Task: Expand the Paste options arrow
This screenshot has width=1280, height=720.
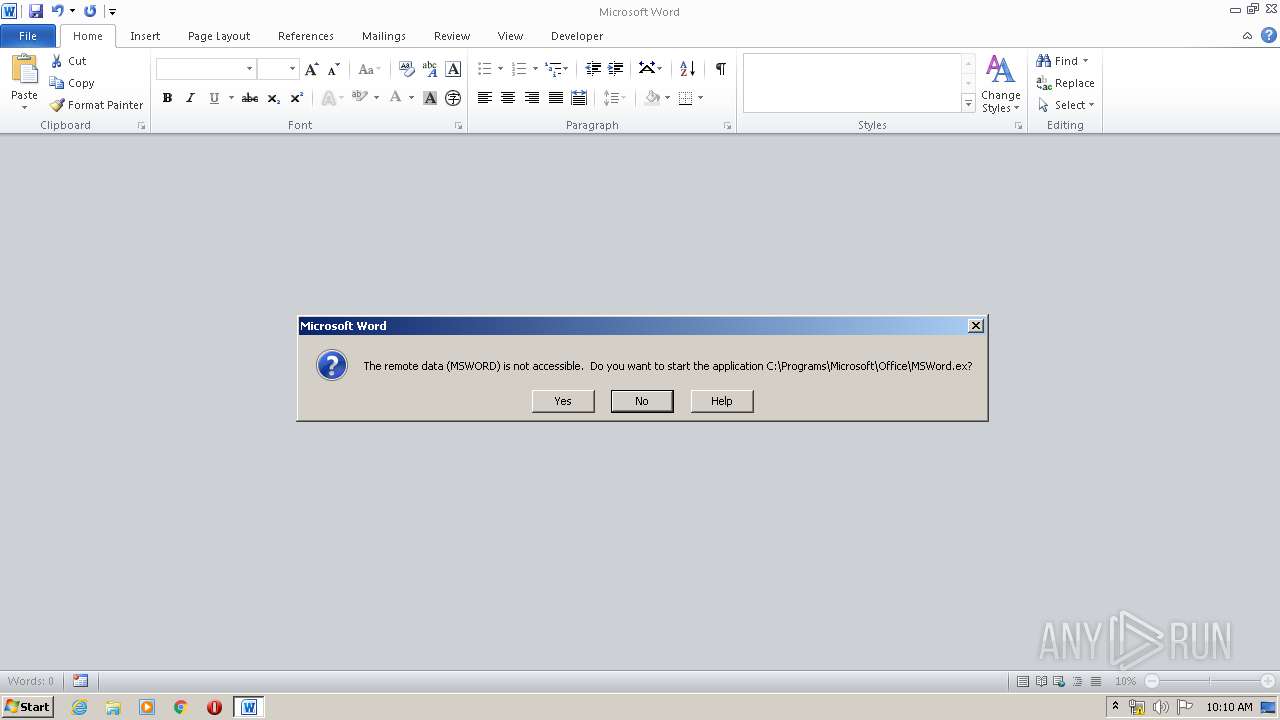Action: tap(24, 107)
